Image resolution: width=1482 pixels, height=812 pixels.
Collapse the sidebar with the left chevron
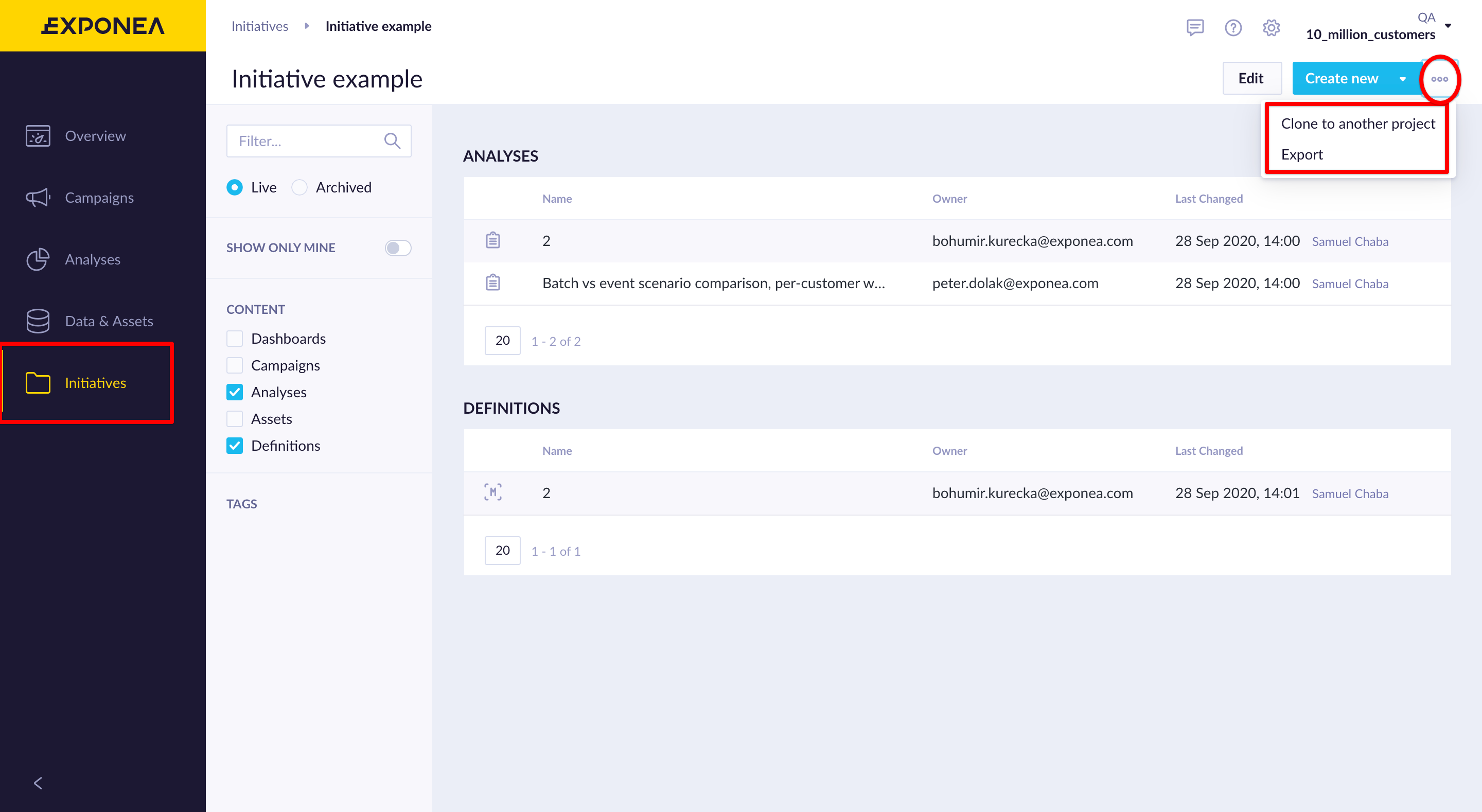(38, 783)
